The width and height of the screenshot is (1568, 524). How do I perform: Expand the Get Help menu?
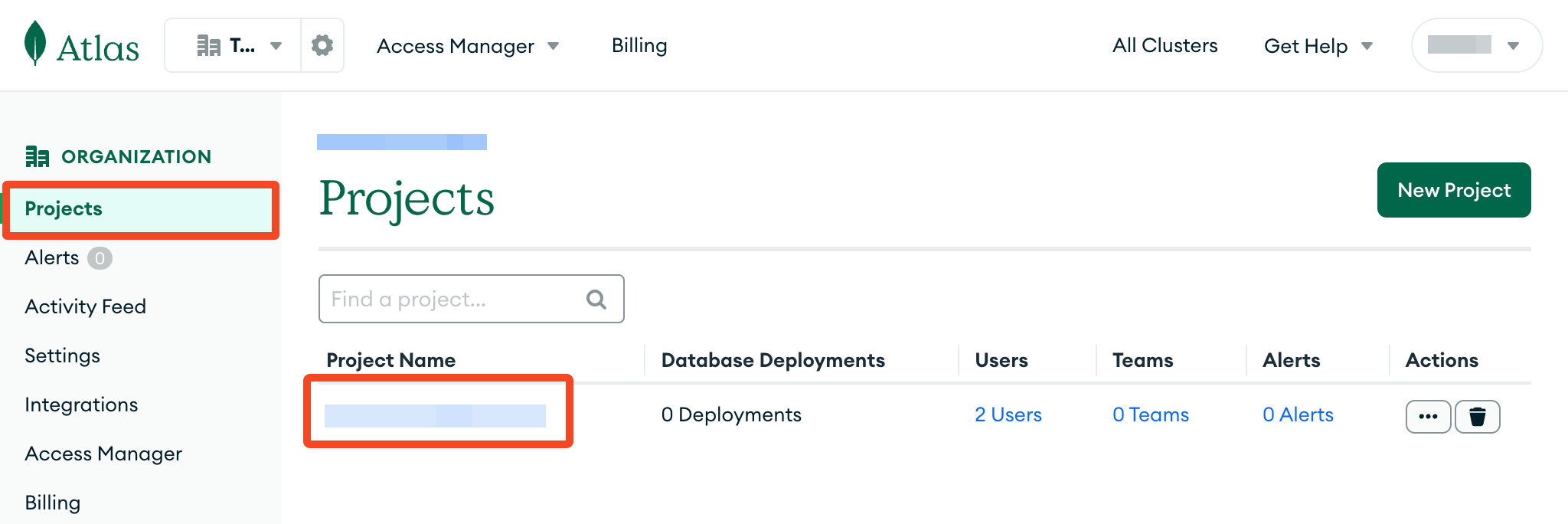(1318, 46)
